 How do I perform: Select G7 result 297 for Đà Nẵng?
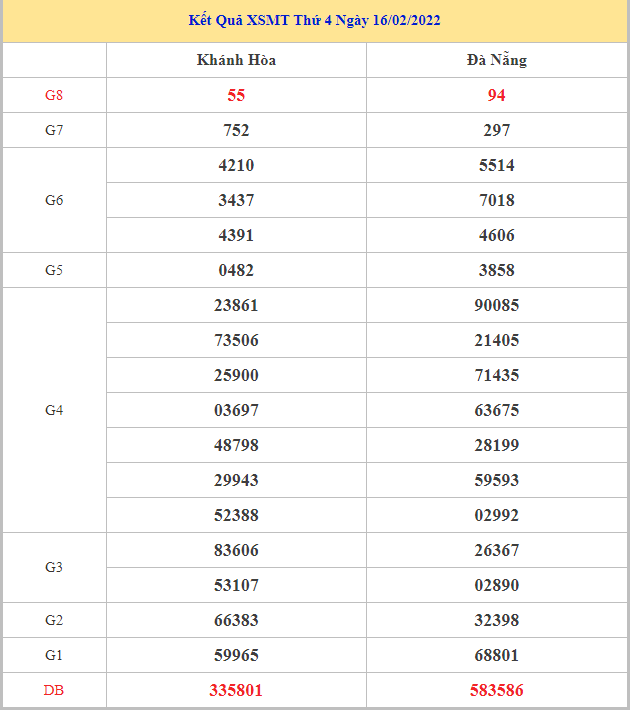coord(496,130)
